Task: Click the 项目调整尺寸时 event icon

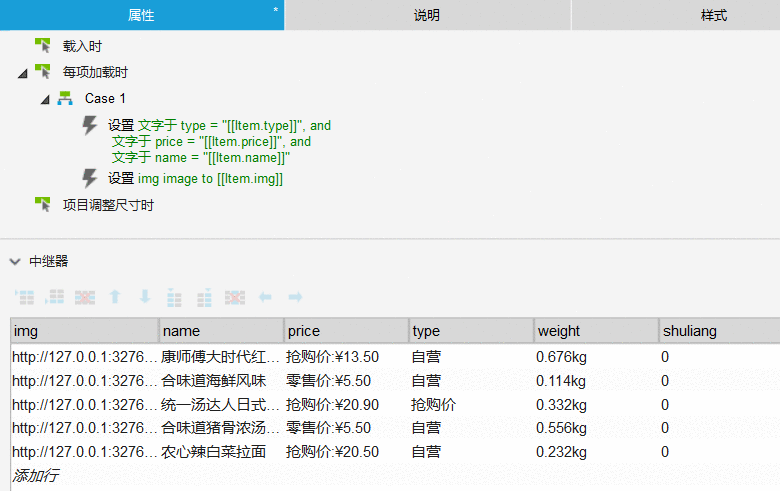Action: (43, 204)
